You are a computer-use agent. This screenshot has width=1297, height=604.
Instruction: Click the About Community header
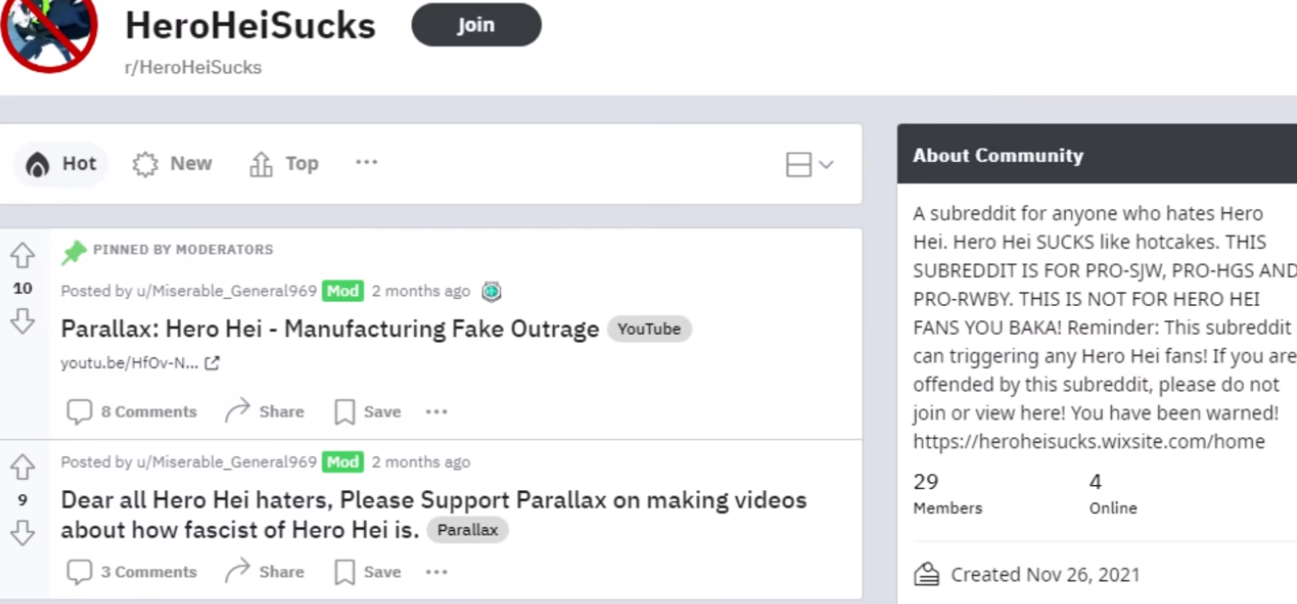pos(998,155)
